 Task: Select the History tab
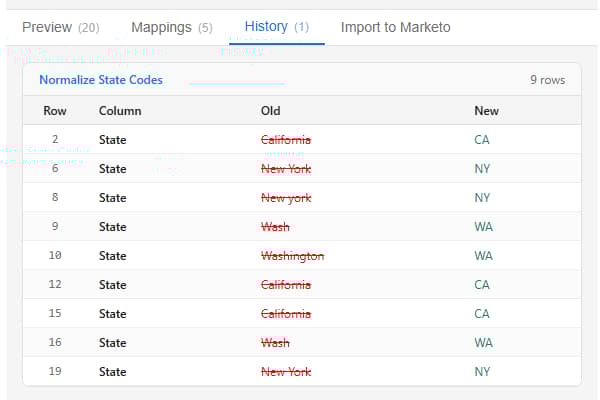(276, 27)
